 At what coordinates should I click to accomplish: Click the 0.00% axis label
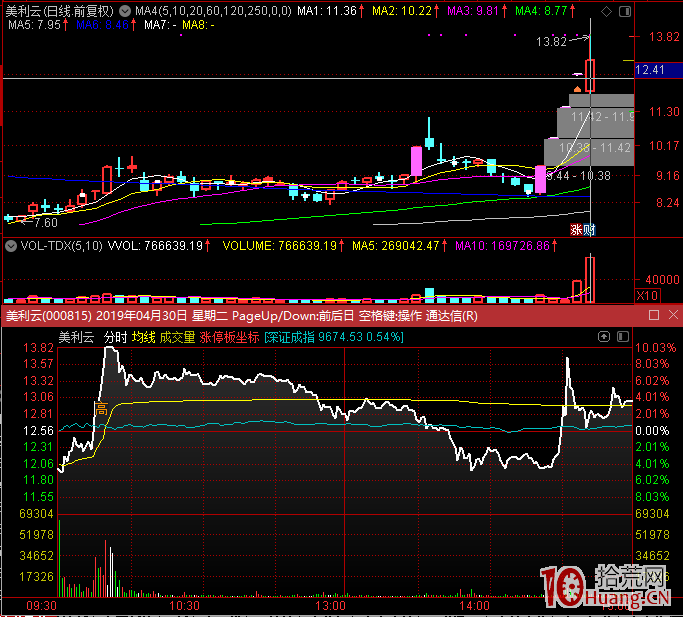652,431
